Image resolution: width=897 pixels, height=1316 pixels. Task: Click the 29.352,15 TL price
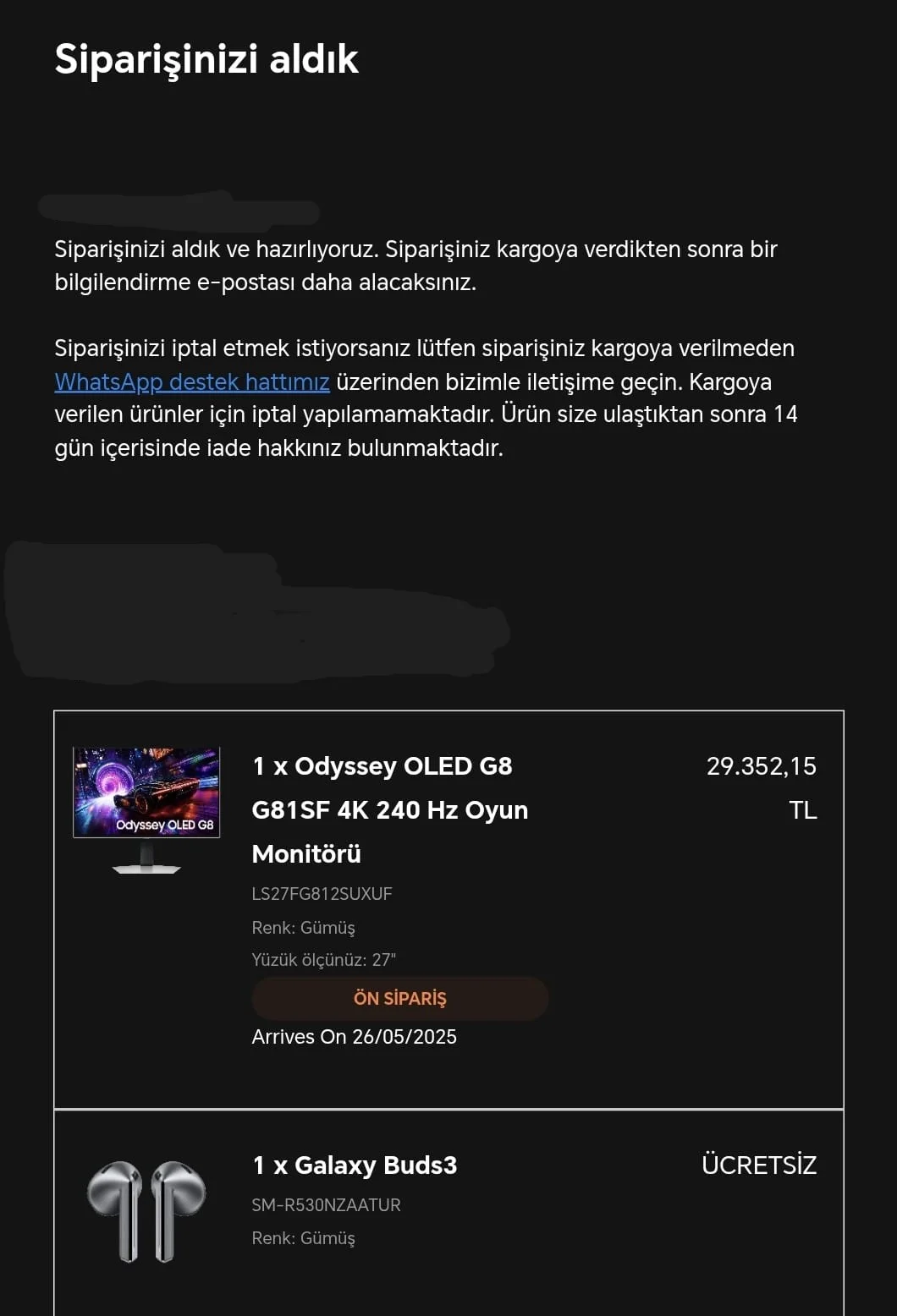pos(762,788)
